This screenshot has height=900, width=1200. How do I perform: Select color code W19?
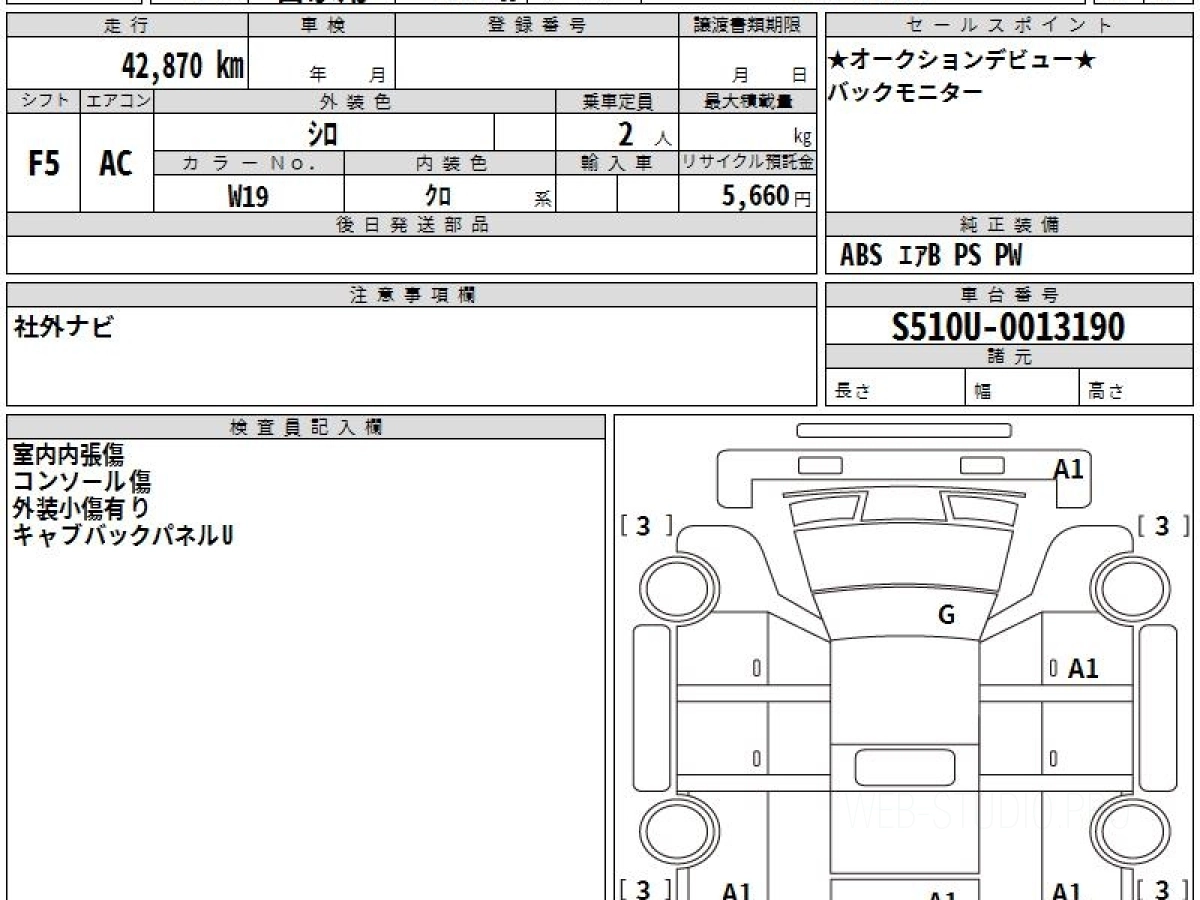pos(248,197)
